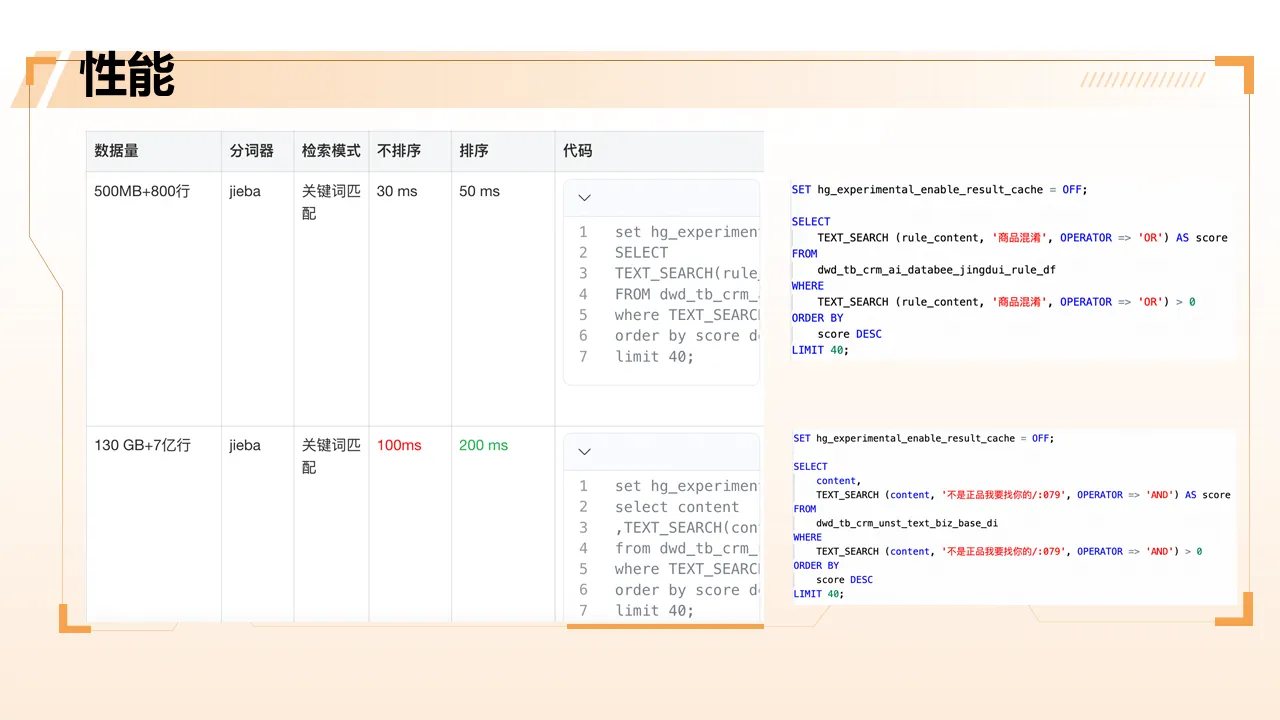Click the slide title 性能
Screen dimensions: 1280x720
tap(127, 74)
